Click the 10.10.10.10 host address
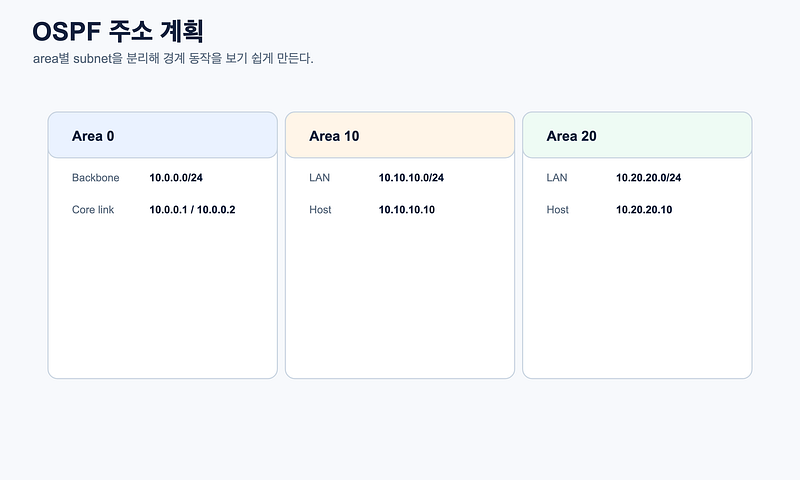800x480 pixels. [x=407, y=210]
